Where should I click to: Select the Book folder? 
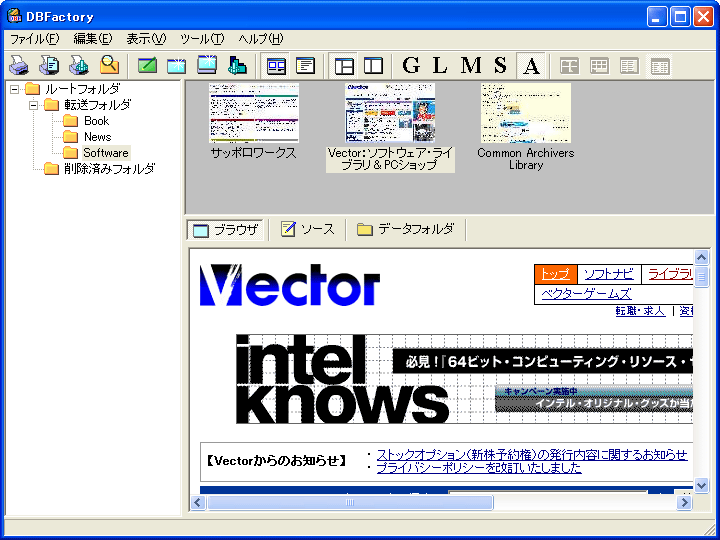[x=96, y=121]
